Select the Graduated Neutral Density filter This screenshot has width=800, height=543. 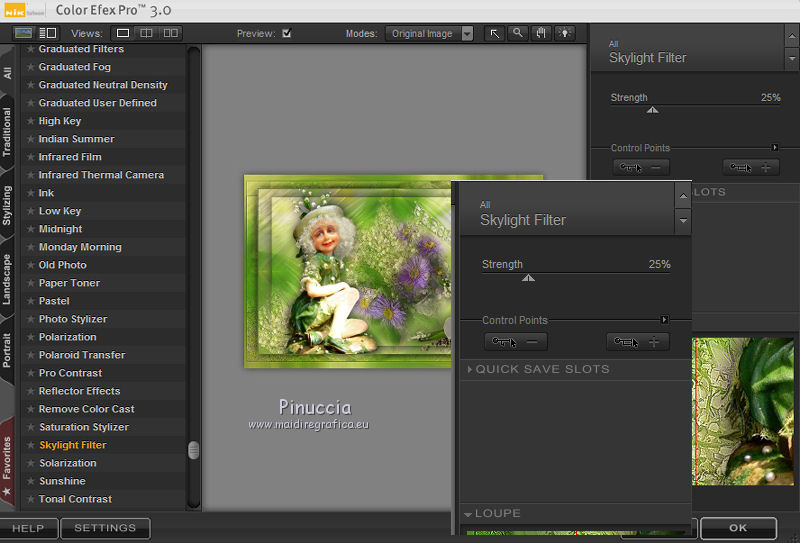pos(103,85)
